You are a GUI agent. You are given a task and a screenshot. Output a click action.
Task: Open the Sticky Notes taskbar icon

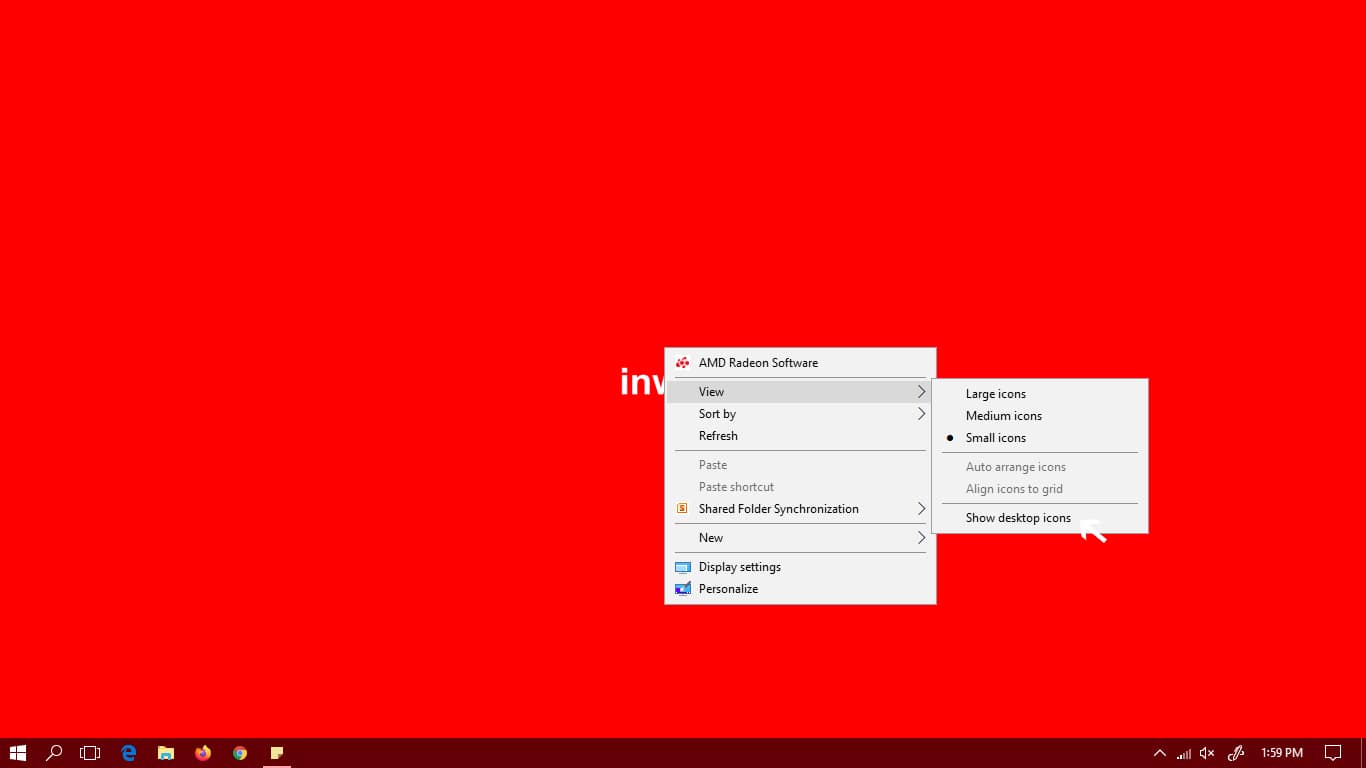click(276, 752)
